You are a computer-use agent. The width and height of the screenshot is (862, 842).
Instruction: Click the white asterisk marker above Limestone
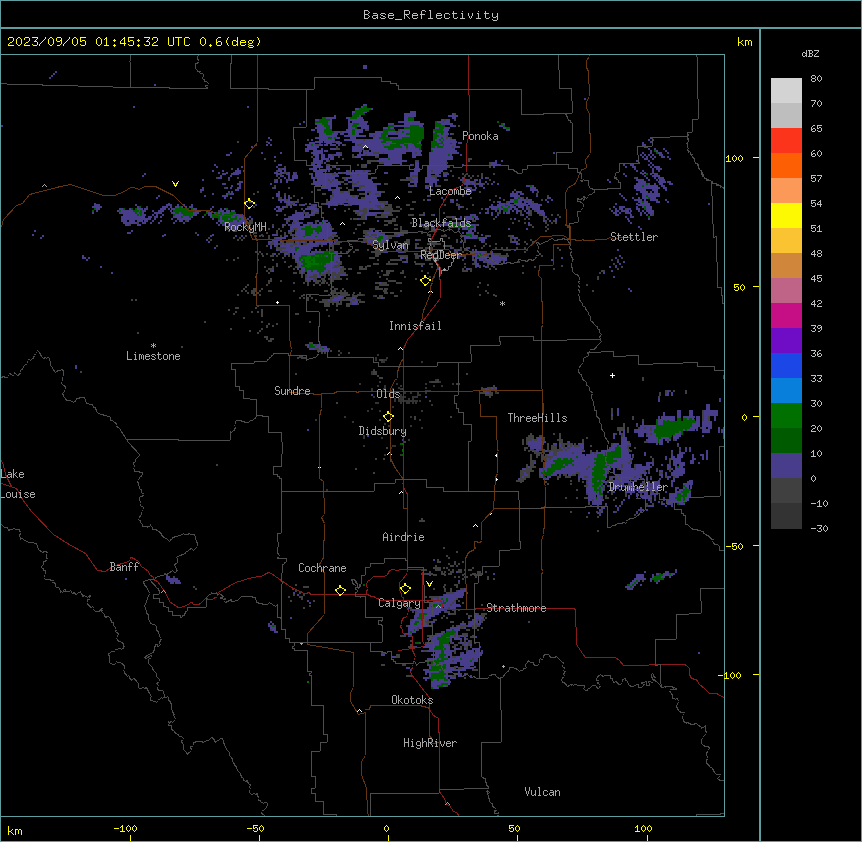pos(153,346)
